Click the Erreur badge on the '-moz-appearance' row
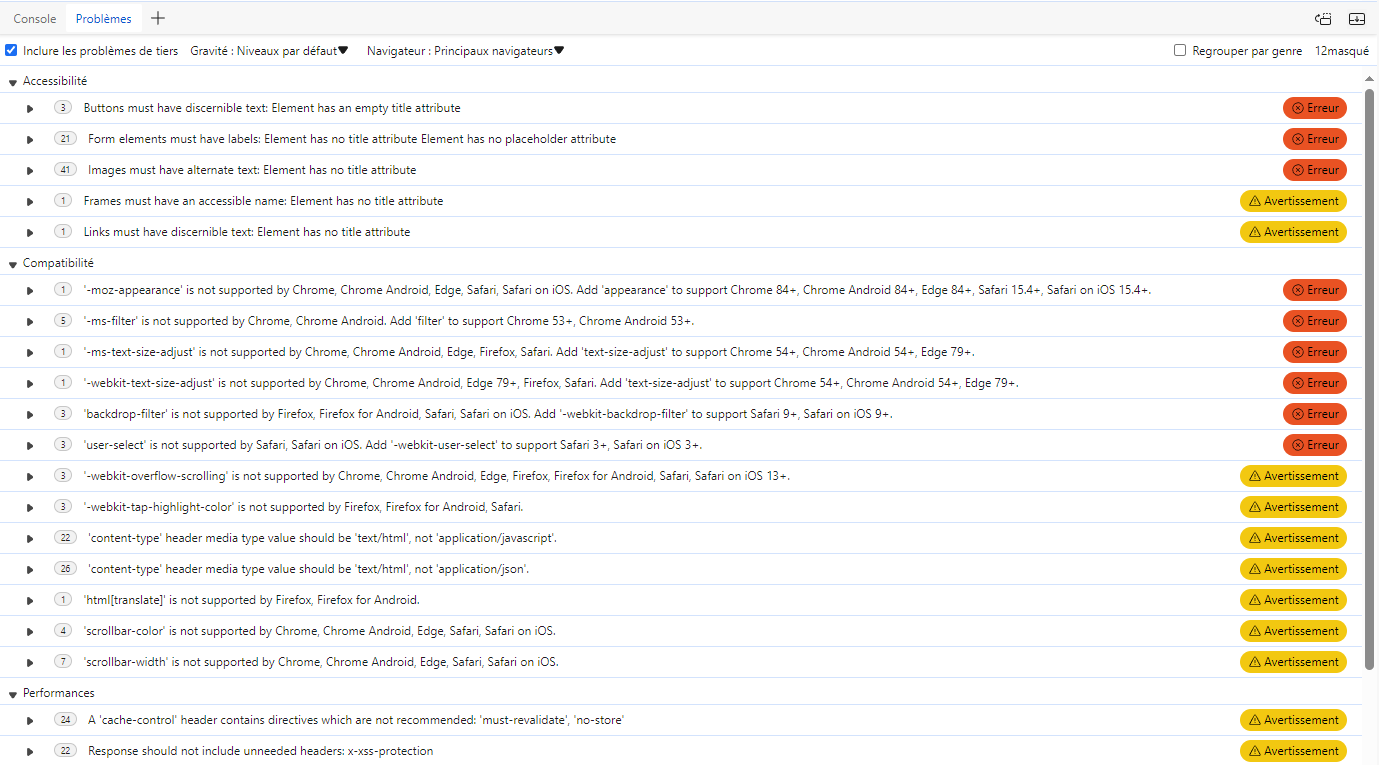This screenshot has width=1379, height=765. pos(1315,290)
